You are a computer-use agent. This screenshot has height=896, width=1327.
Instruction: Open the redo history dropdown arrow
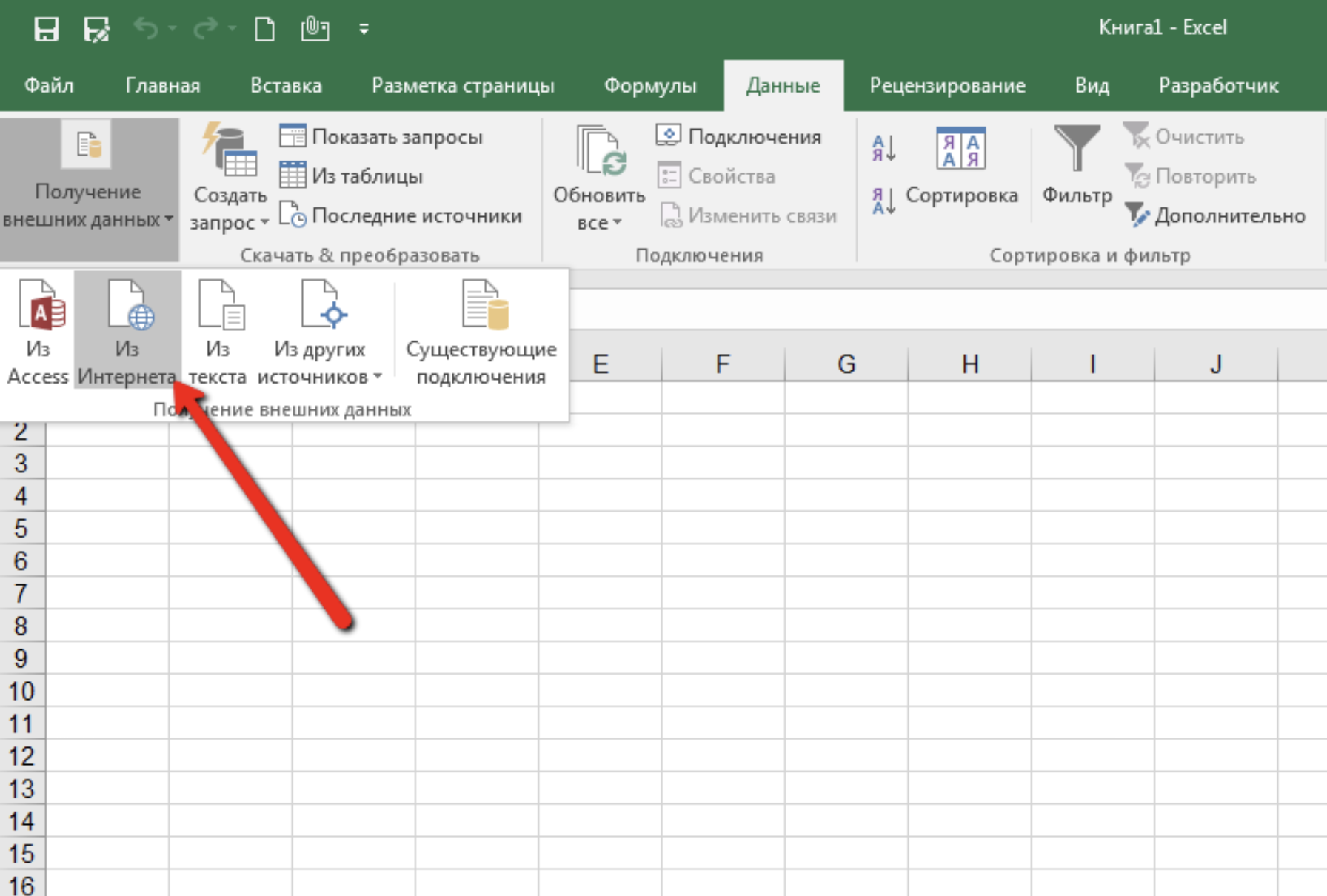232,29
